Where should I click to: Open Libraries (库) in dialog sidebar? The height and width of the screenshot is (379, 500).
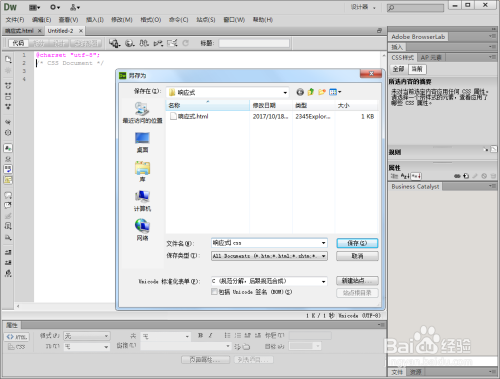(142, 172)
